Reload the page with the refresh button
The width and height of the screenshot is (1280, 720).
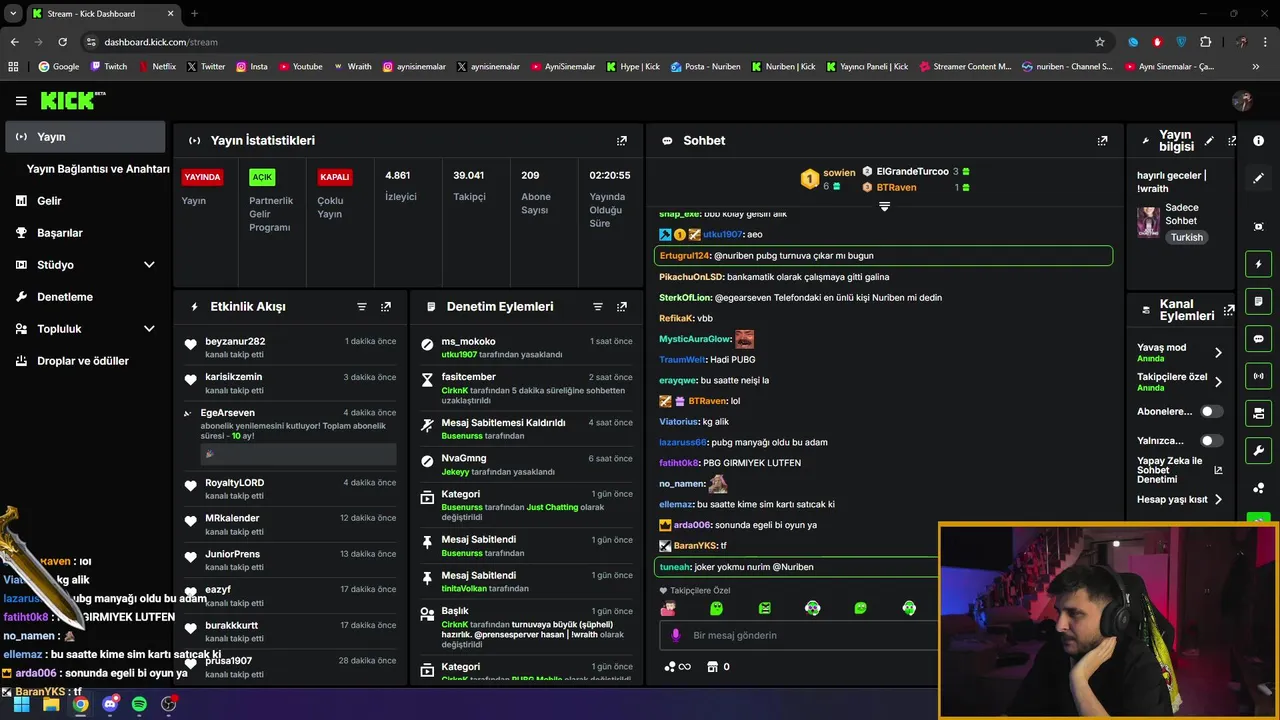(x=62, y=42)
